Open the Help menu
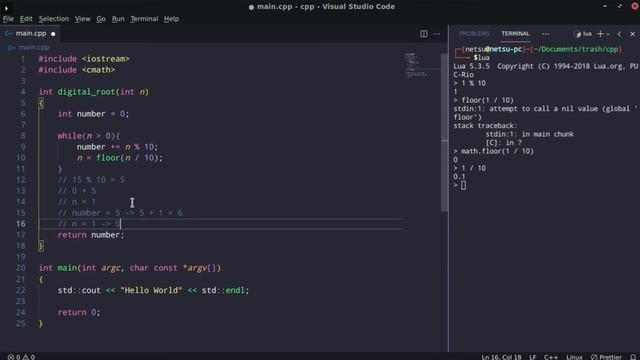This screenshot has width=640, height=360. coord(171,19)
